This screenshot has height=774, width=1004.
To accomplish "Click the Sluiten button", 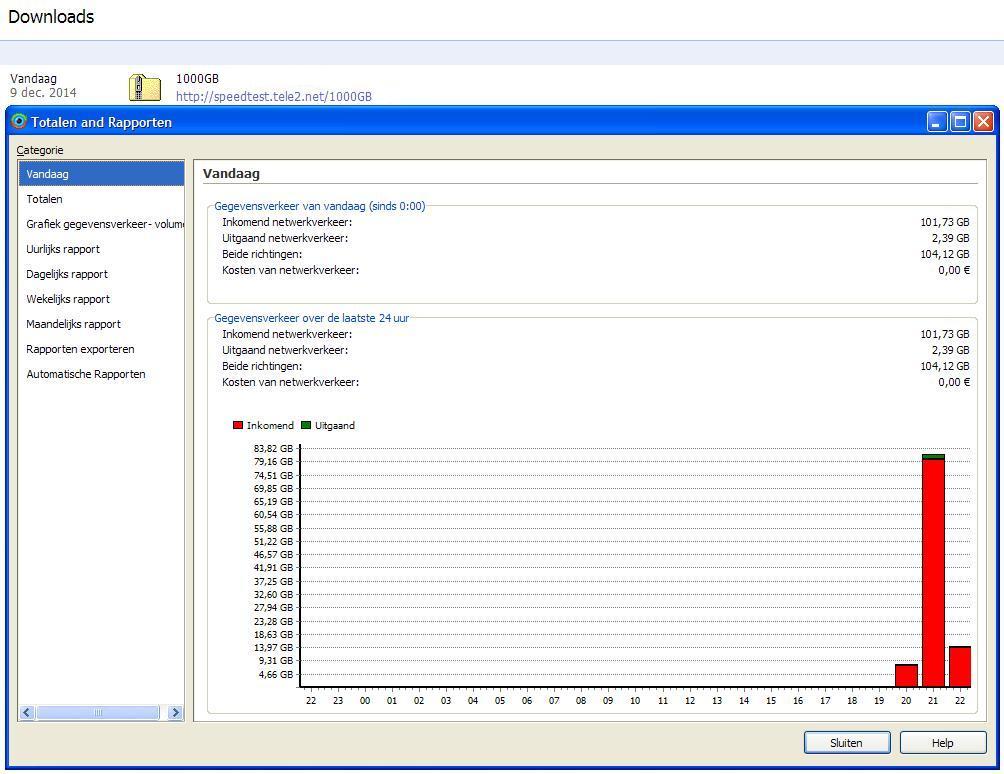I will pyautogui.click(x=846, y=743).
